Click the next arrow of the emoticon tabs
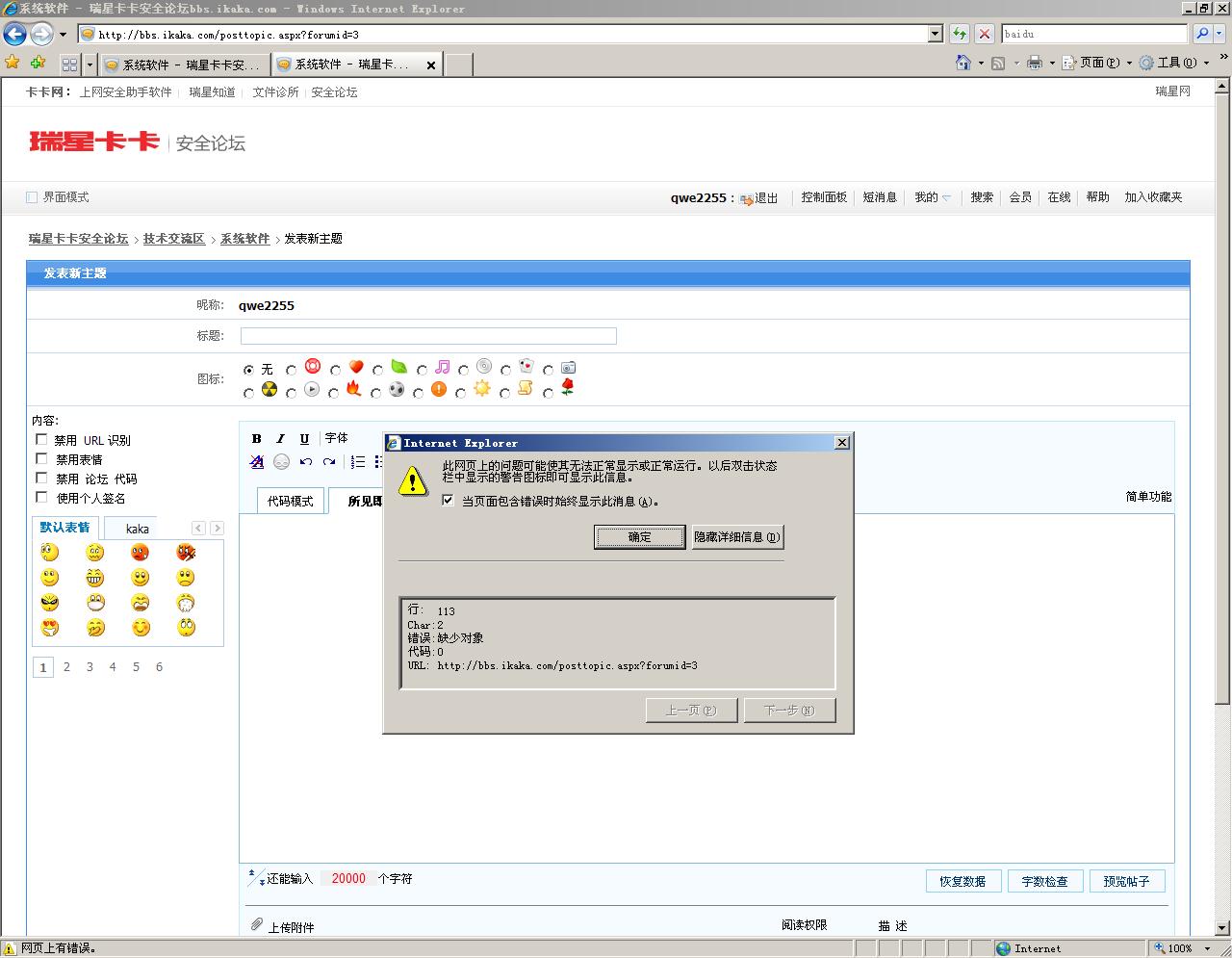Viewport: 1232px width, 958px height. [217, 528]
